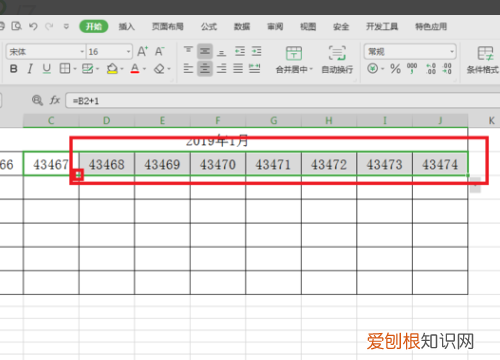Screen dimensions: 500x360
Task: Open the font size 16 dropdown
Action: [109, 52]
